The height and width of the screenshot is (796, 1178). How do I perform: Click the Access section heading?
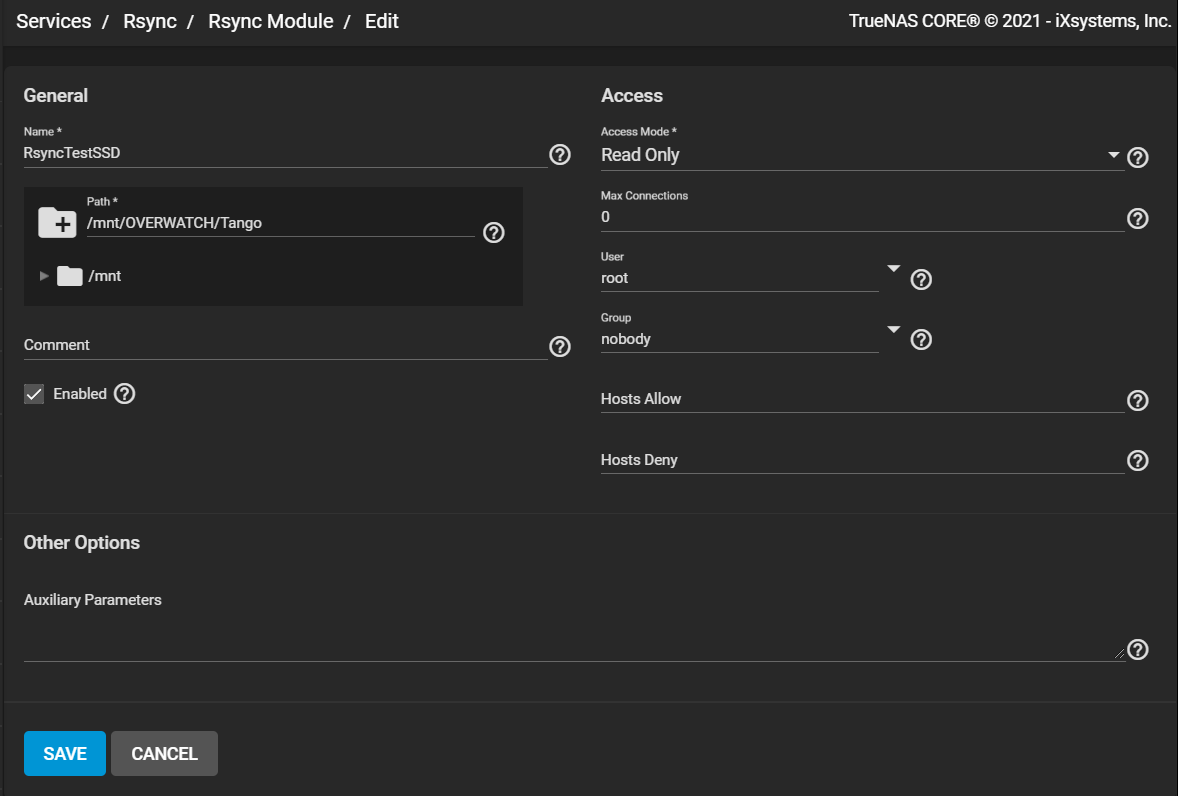pos(632,95)
